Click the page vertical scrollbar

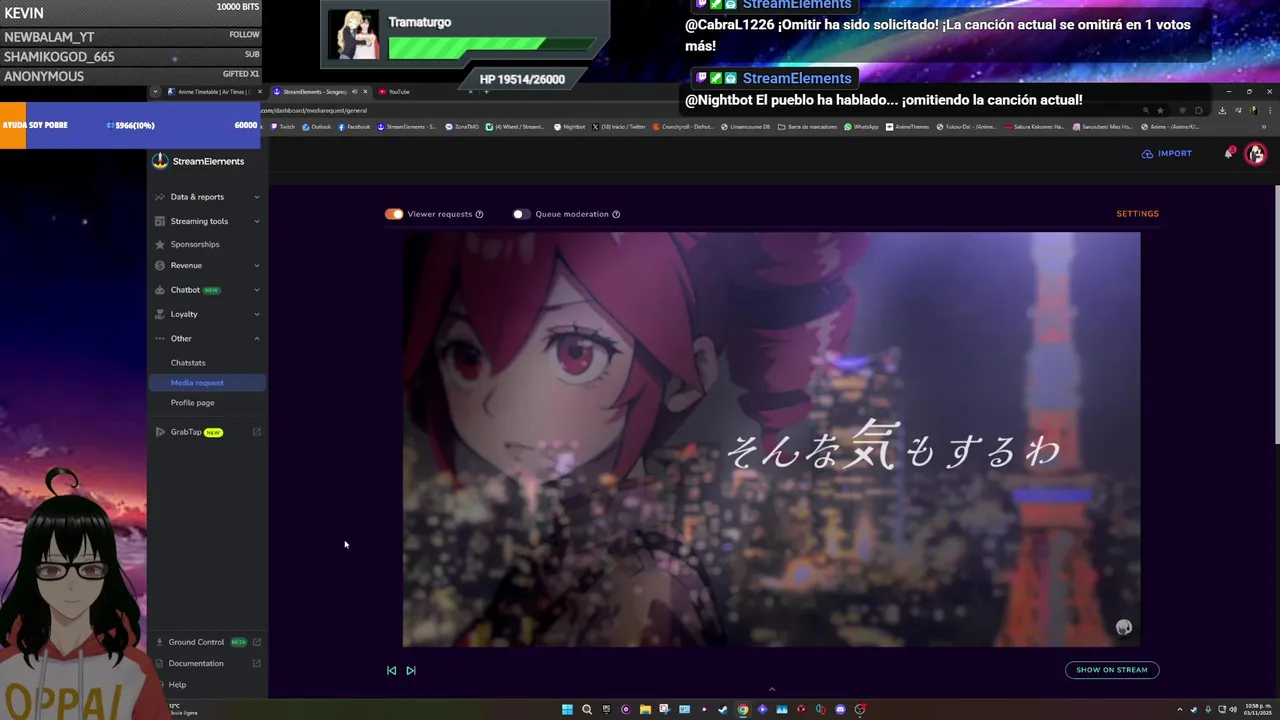pyautogui.click(x=1276, y=315)
